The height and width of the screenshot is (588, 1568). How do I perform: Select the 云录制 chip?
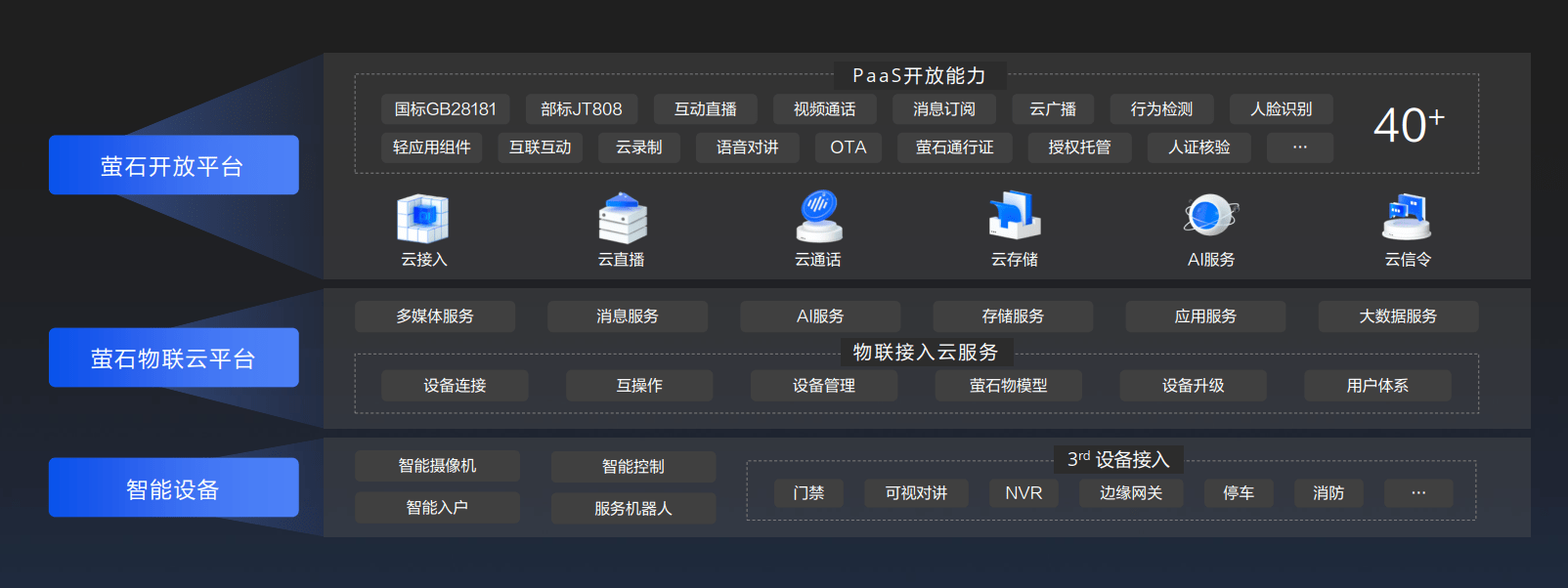(639, 147)
